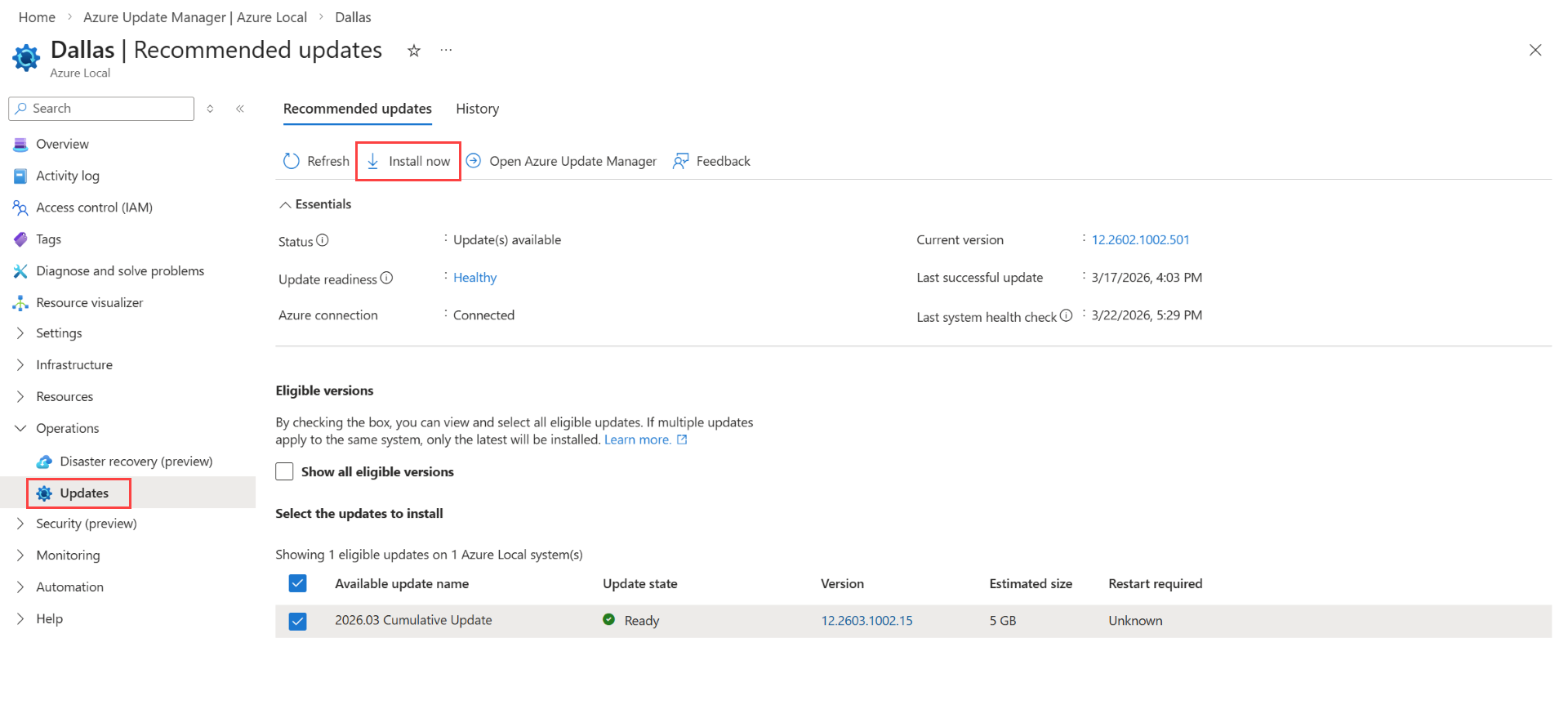The width and height of the screenshot is (1568, 705).
Task: Toggle the select-all checkbox in table header
Action: click(x=297, y=583)
